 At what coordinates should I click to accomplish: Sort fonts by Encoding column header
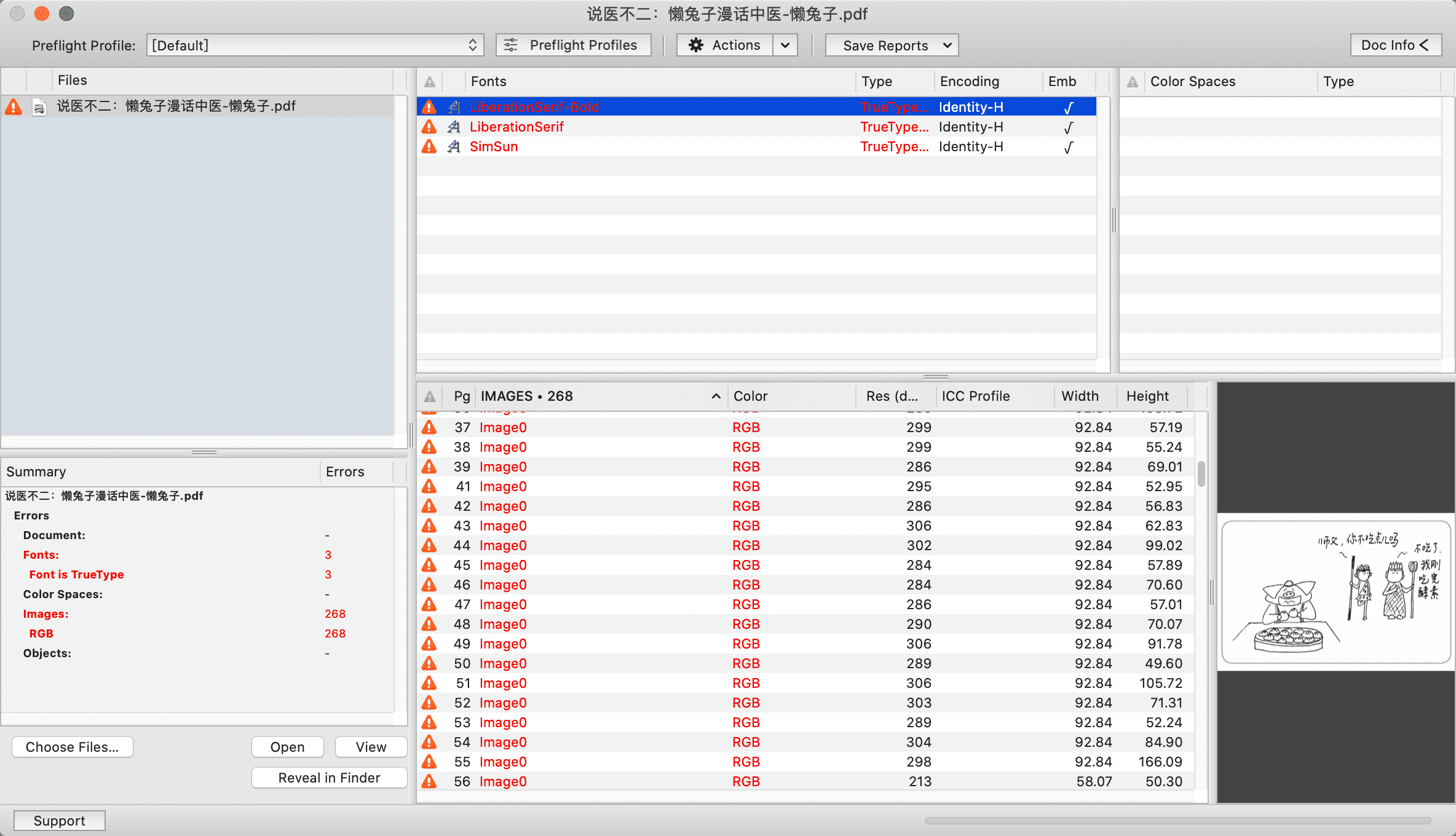point(987,82)
